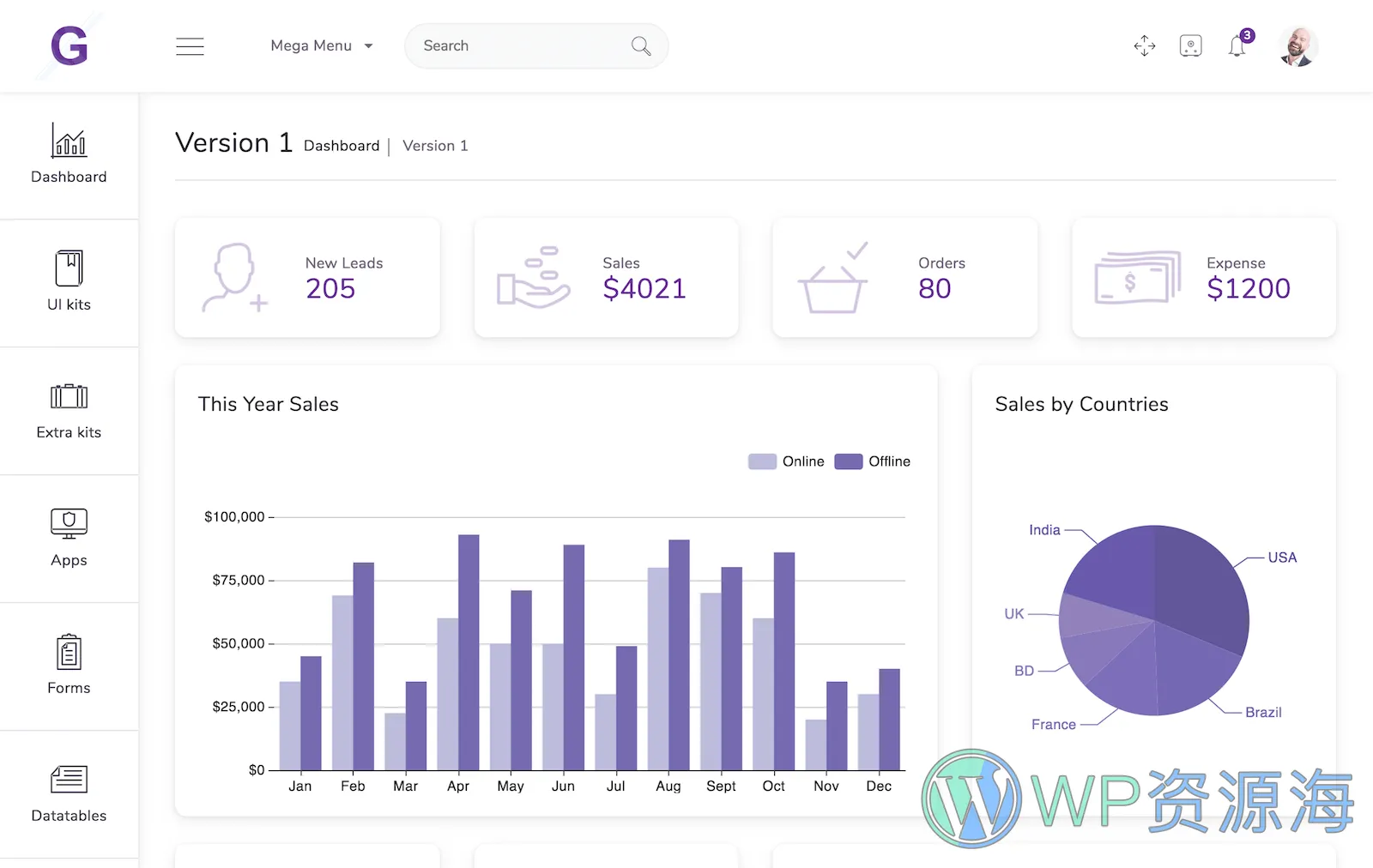Open the Forms clipboard icon

coord(69,652)
